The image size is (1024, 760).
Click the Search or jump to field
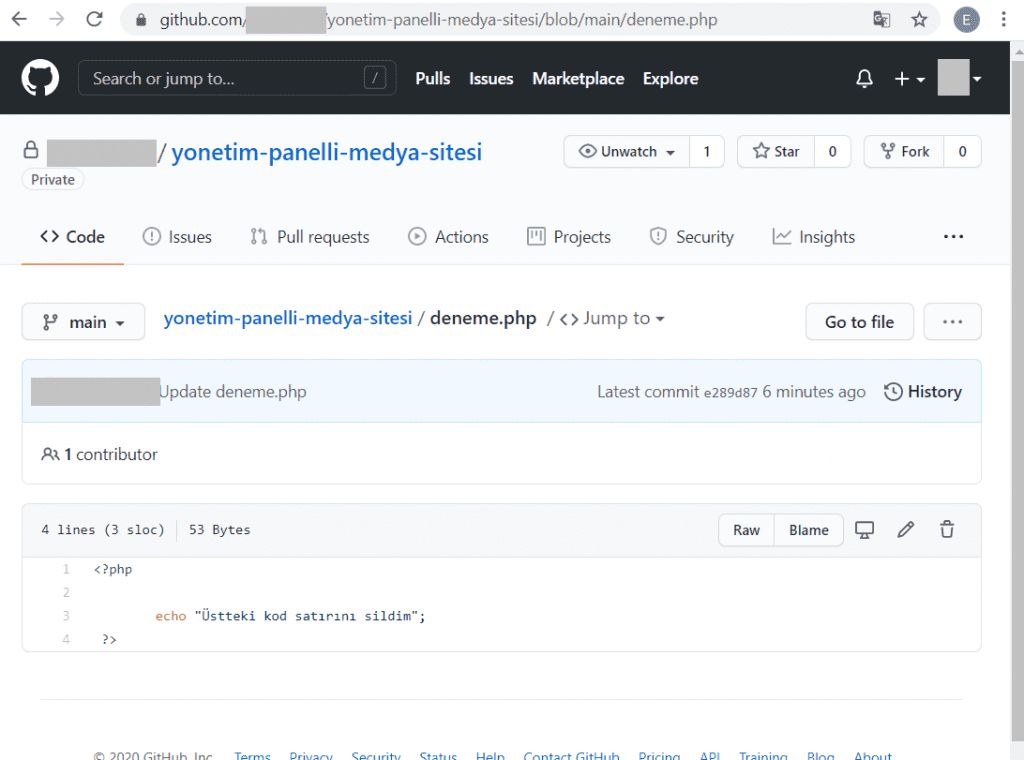tap(236, 78)
